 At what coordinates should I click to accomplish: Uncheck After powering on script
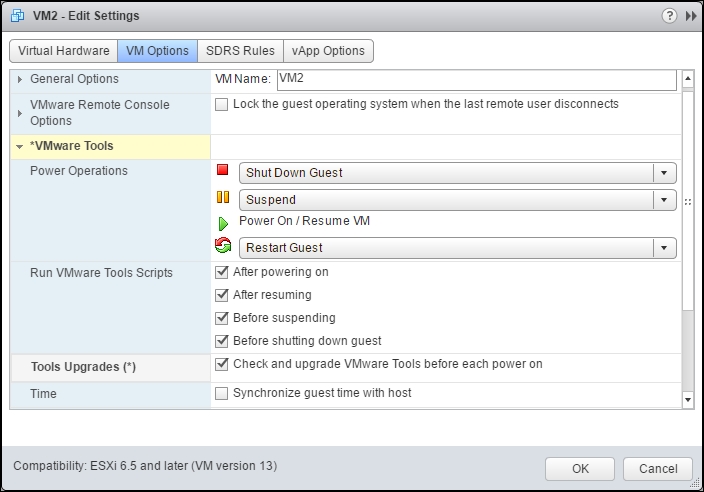(221, 272)
